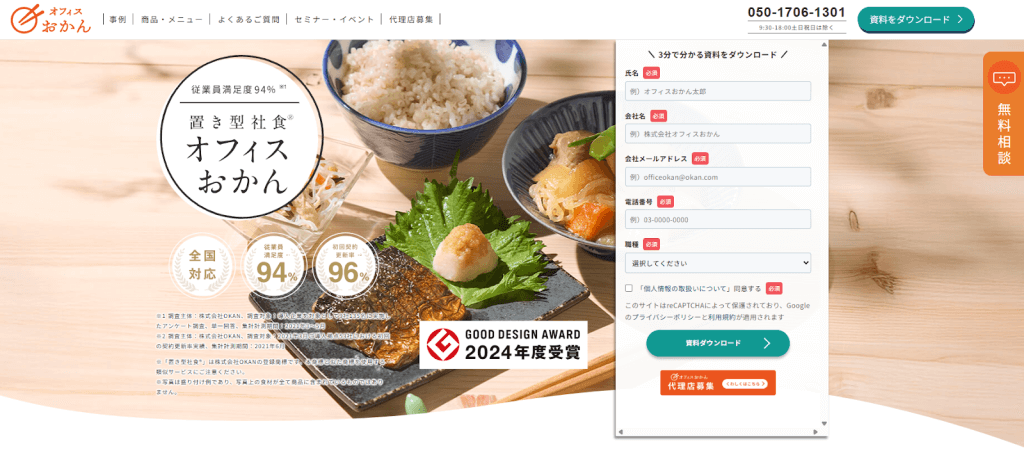The height and width of the screenshot is (453, 1024).
Task: Click the 氏名 input field
Action: [718, 91]
